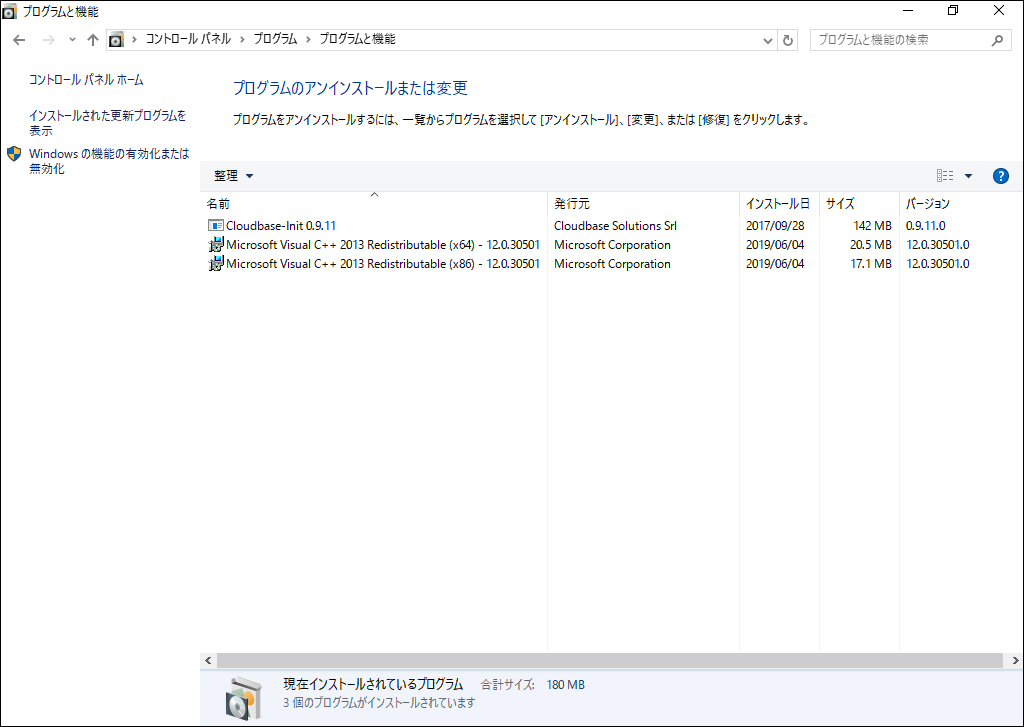Open recent locations dropdown arrow
Screen dimensions: 1024x727
tap(72, 40)
